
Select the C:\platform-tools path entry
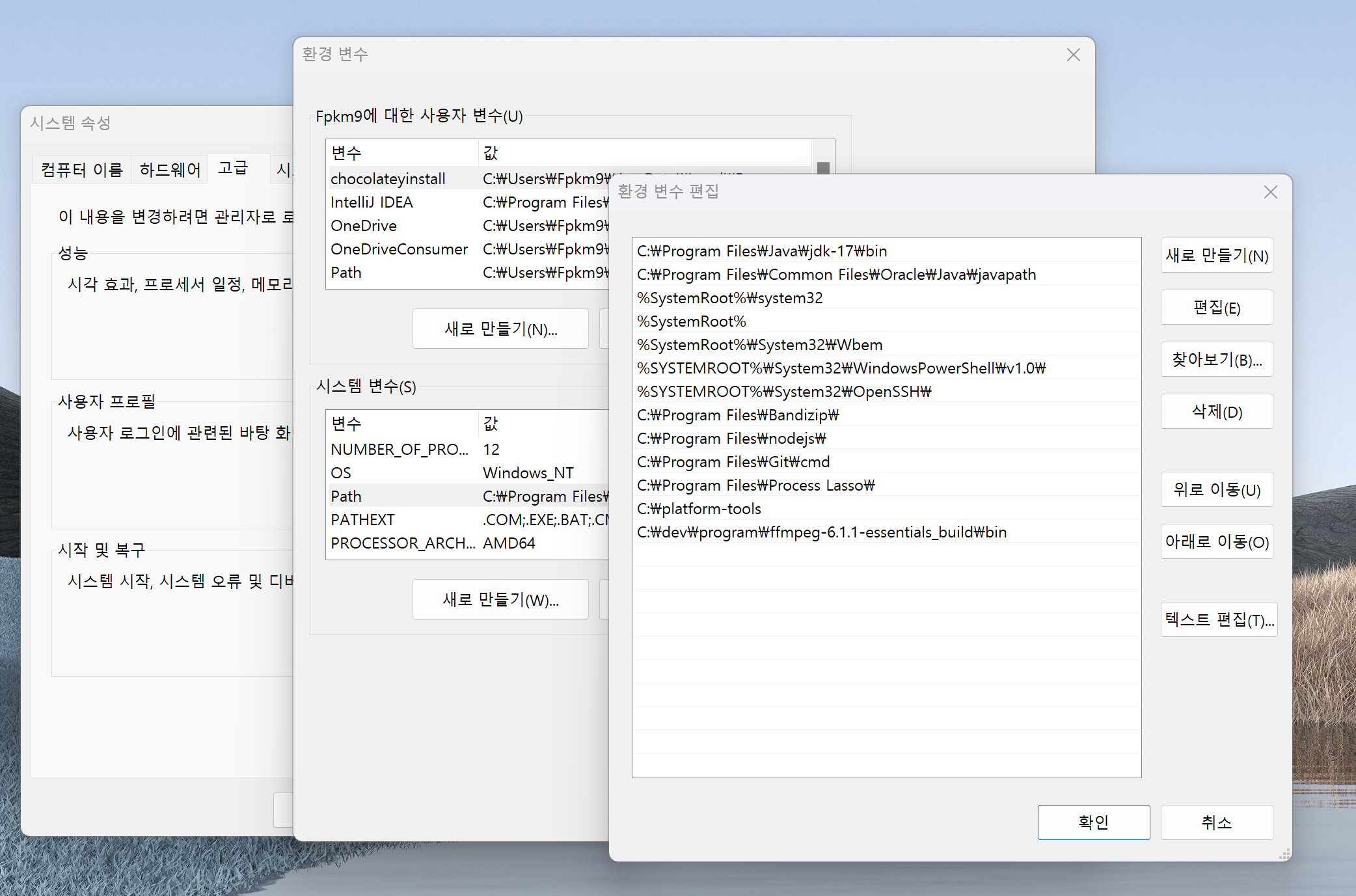(x=699, y=509)
